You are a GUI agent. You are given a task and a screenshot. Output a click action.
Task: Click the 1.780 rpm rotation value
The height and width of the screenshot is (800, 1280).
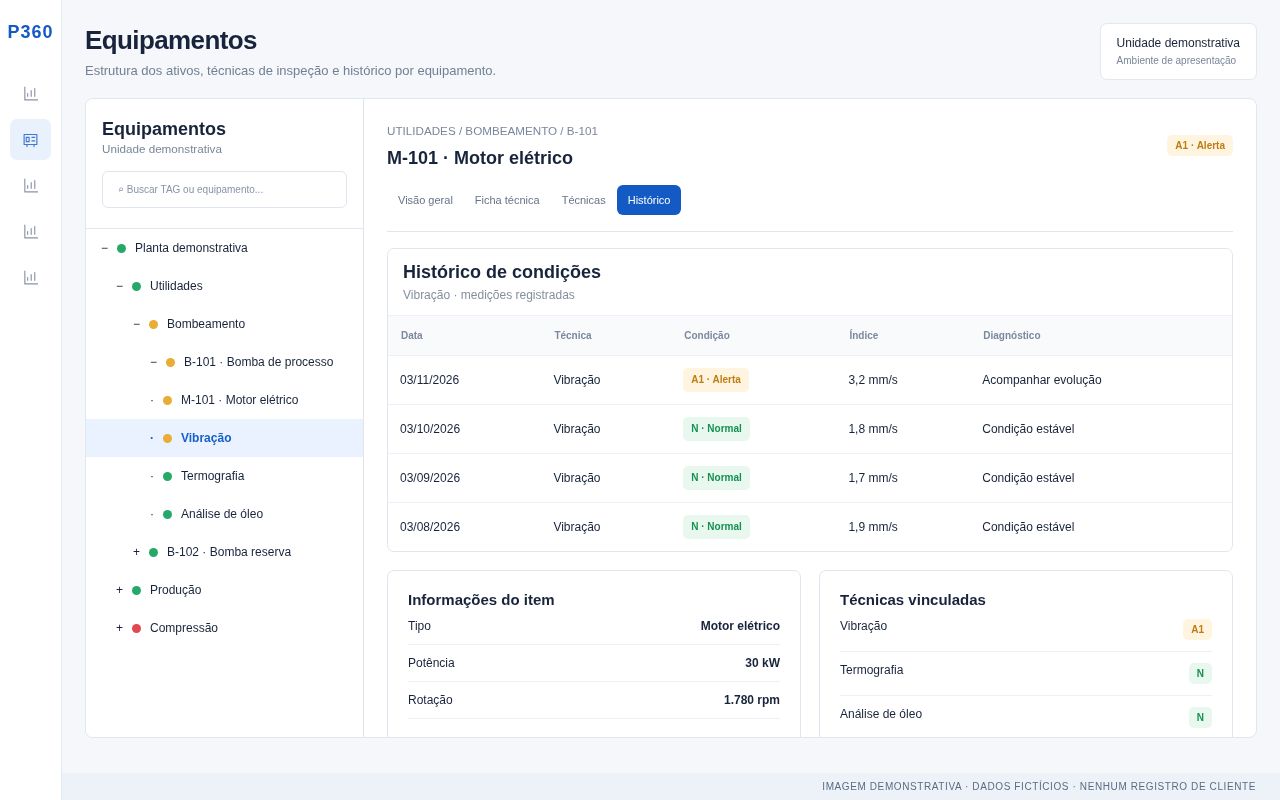pyautogui.click(x=752, y=700)
